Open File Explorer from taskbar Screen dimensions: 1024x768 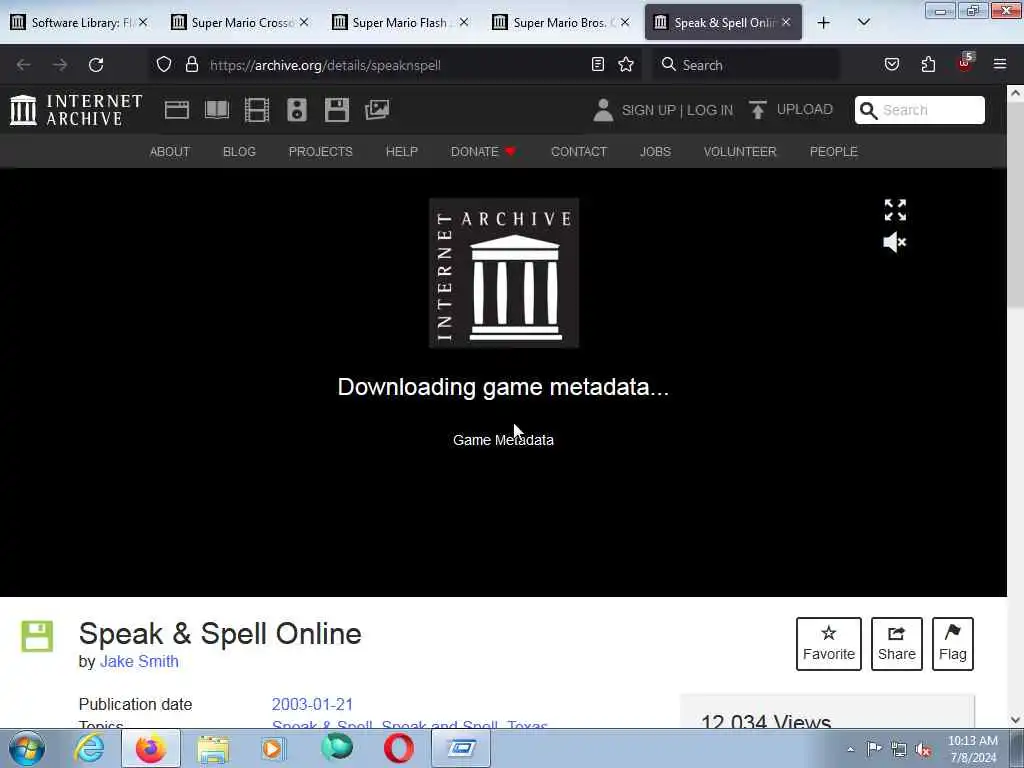(x=213, y=748)
